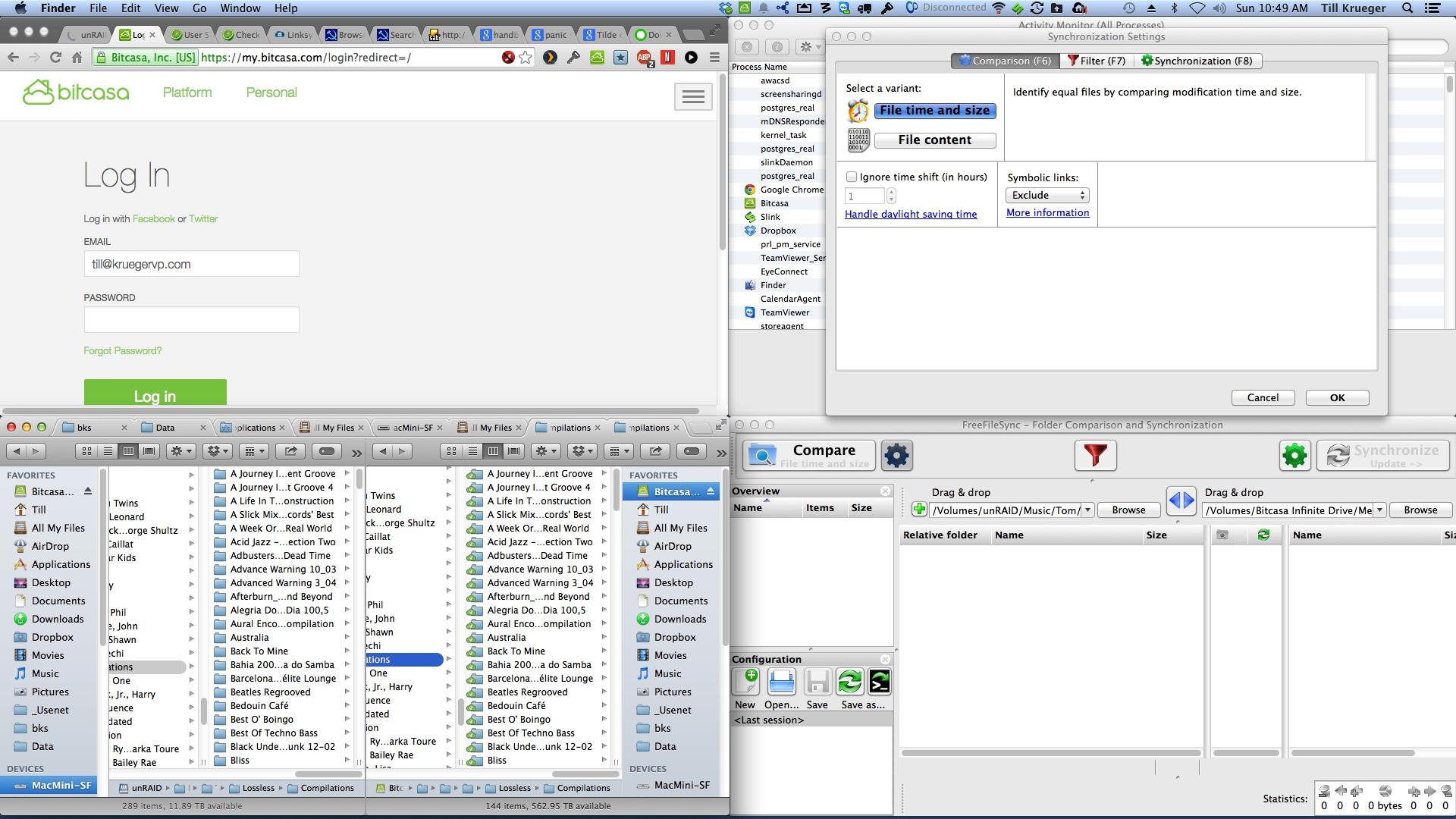Screen dimensions: 1456x819
Task: Click the EMAIL field with till@kruegervp.com
Action: pos(191,264)
